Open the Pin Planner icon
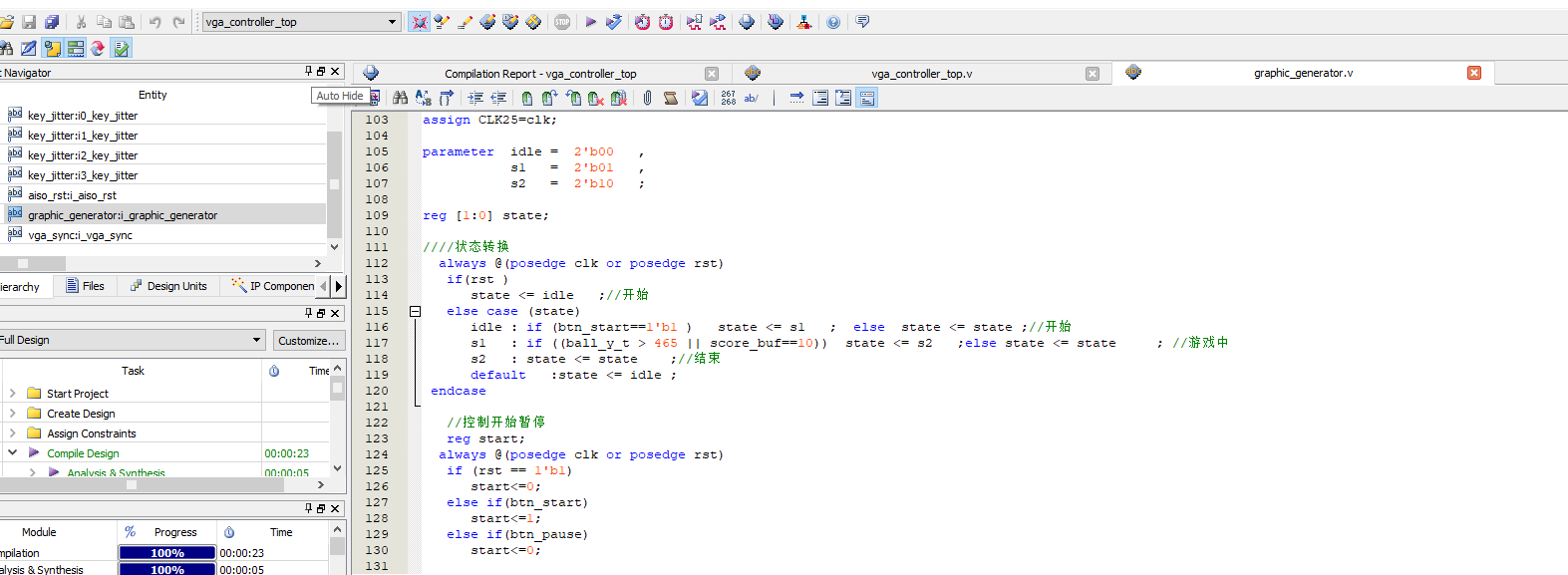1568x575 pixels. tap(487, 22)
